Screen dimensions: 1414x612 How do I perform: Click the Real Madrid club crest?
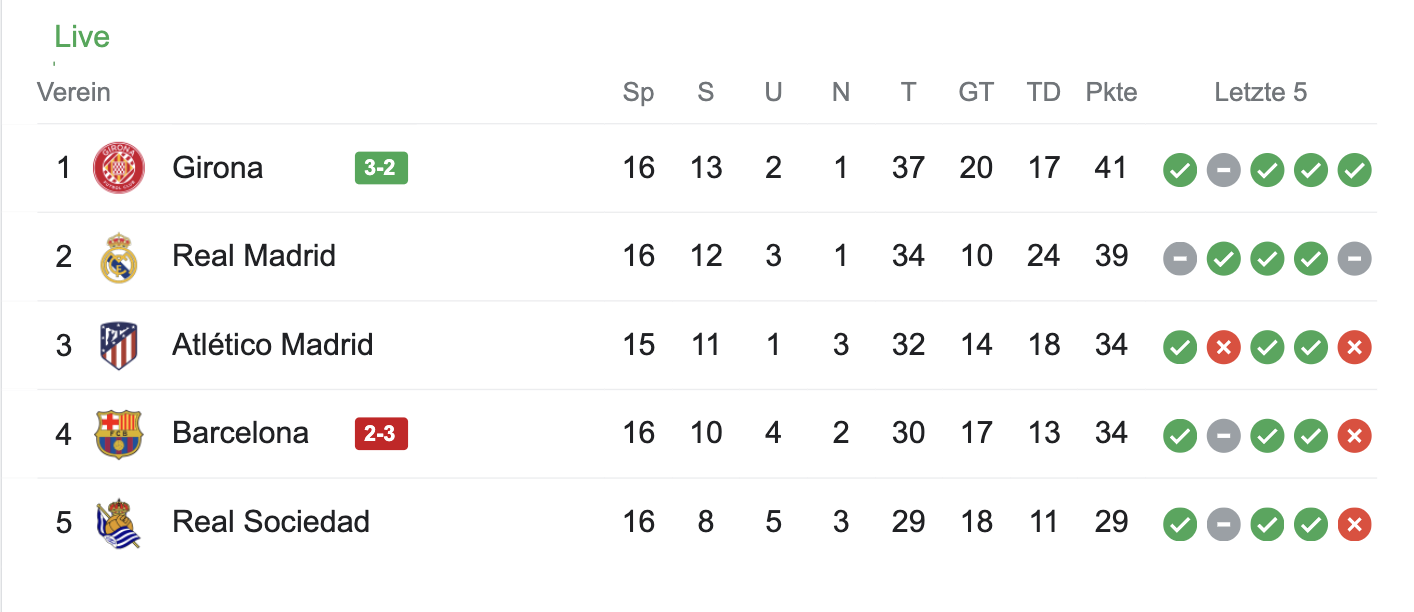119,257
